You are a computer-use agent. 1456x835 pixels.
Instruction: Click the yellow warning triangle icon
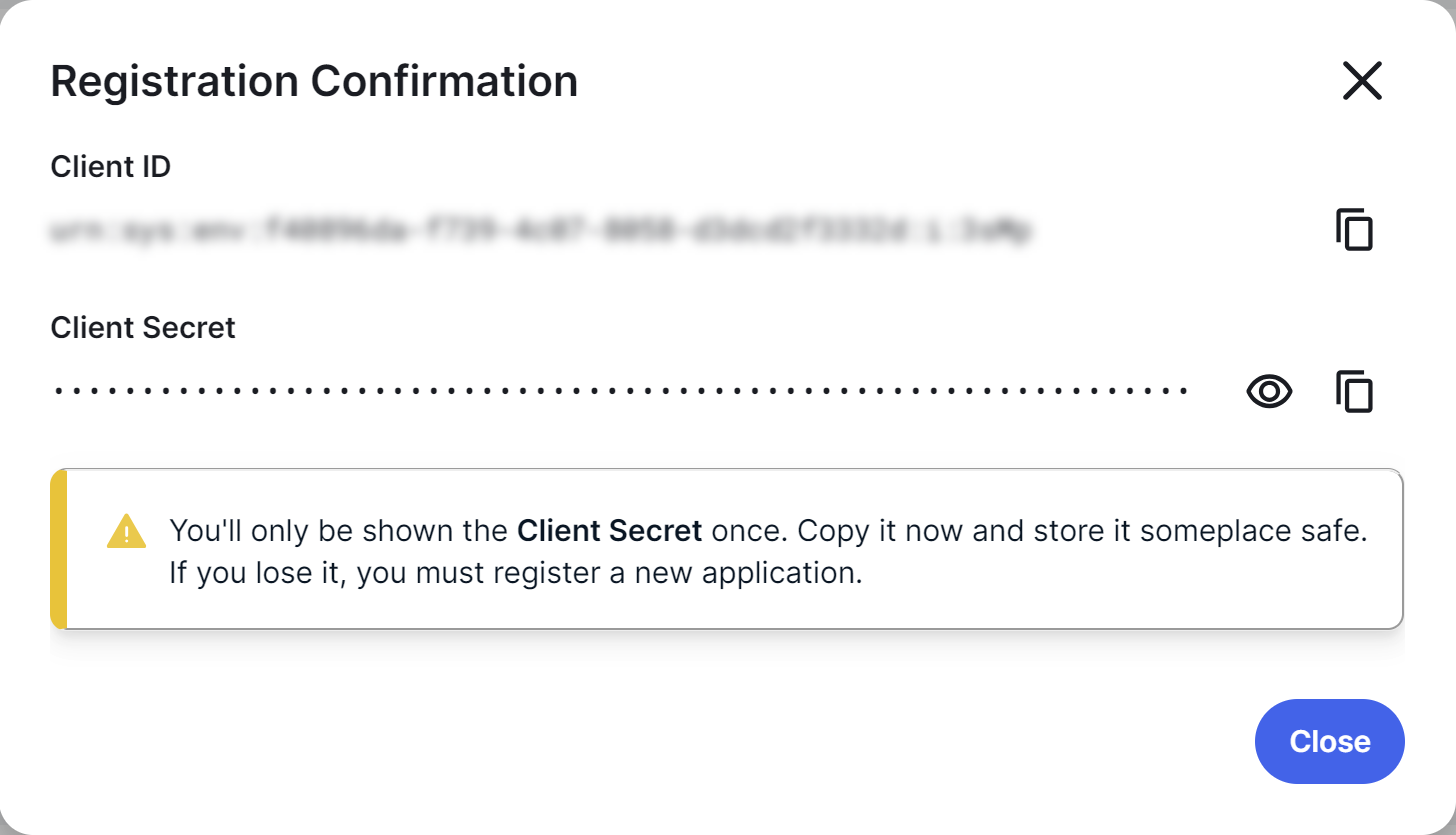point(126,531)
